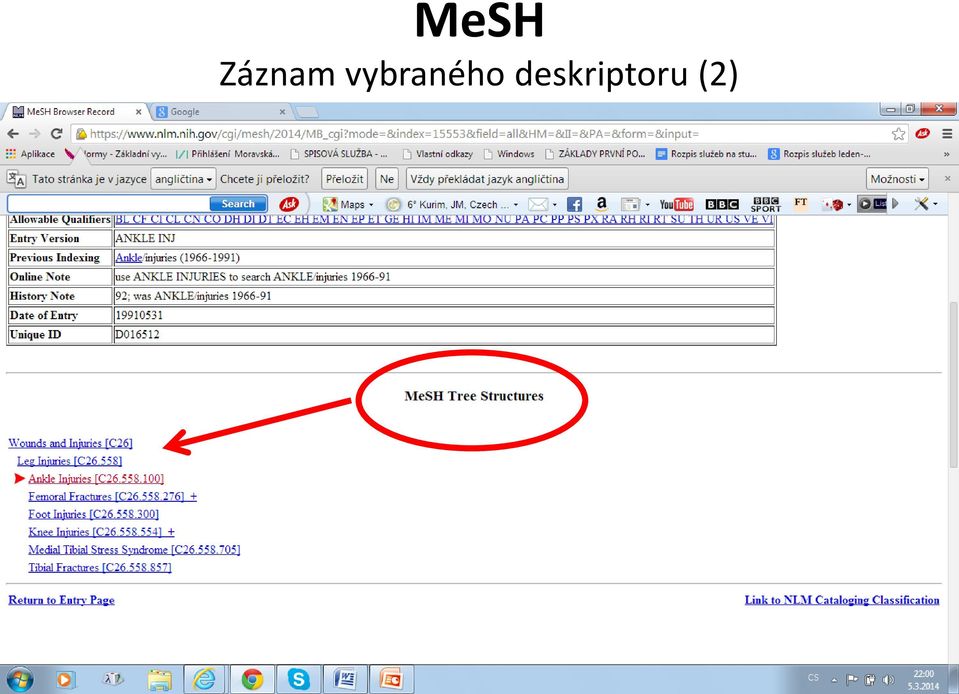Open Wounds and Injuries [C26] link
Screen dimensions: 959x694
[x=70, y=443]
